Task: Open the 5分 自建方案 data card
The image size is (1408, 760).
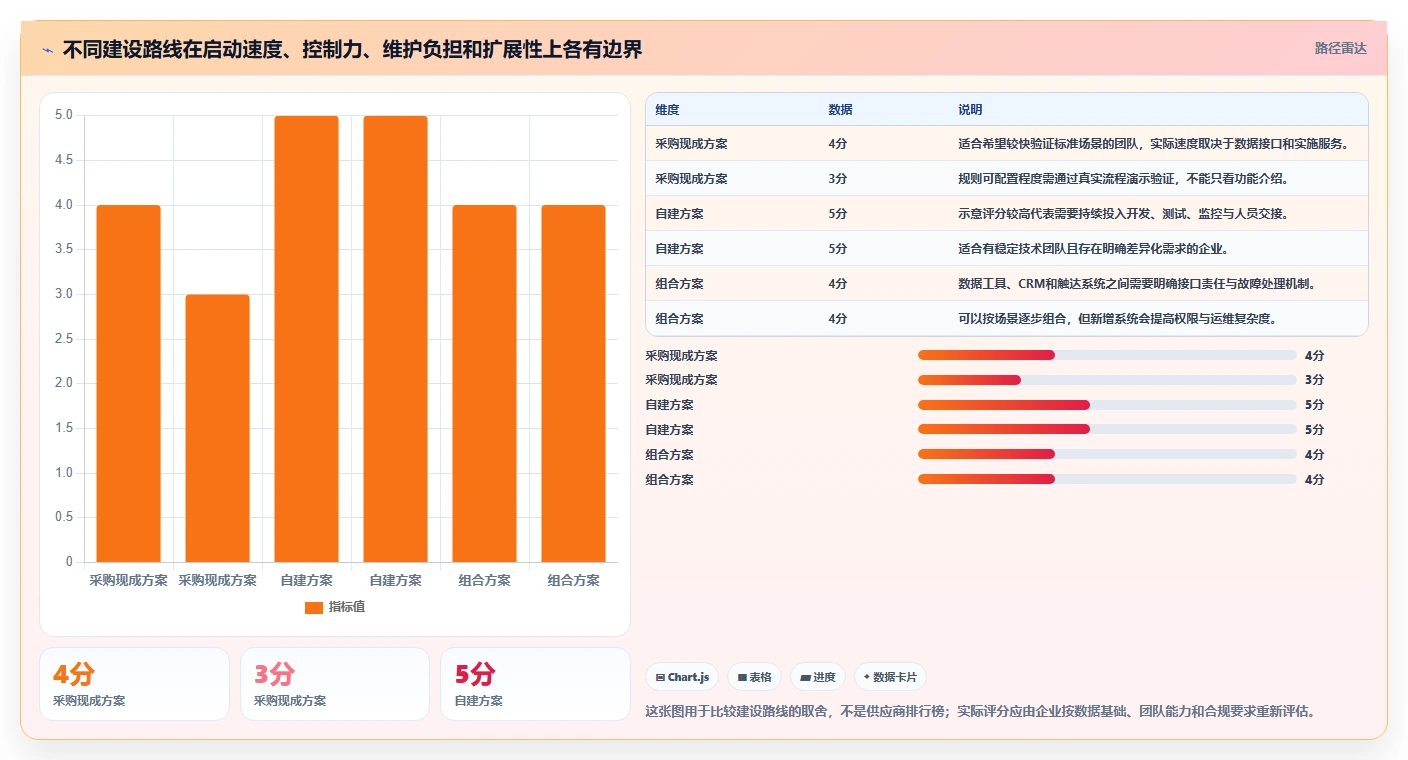Action: click(x=535, y=684)
